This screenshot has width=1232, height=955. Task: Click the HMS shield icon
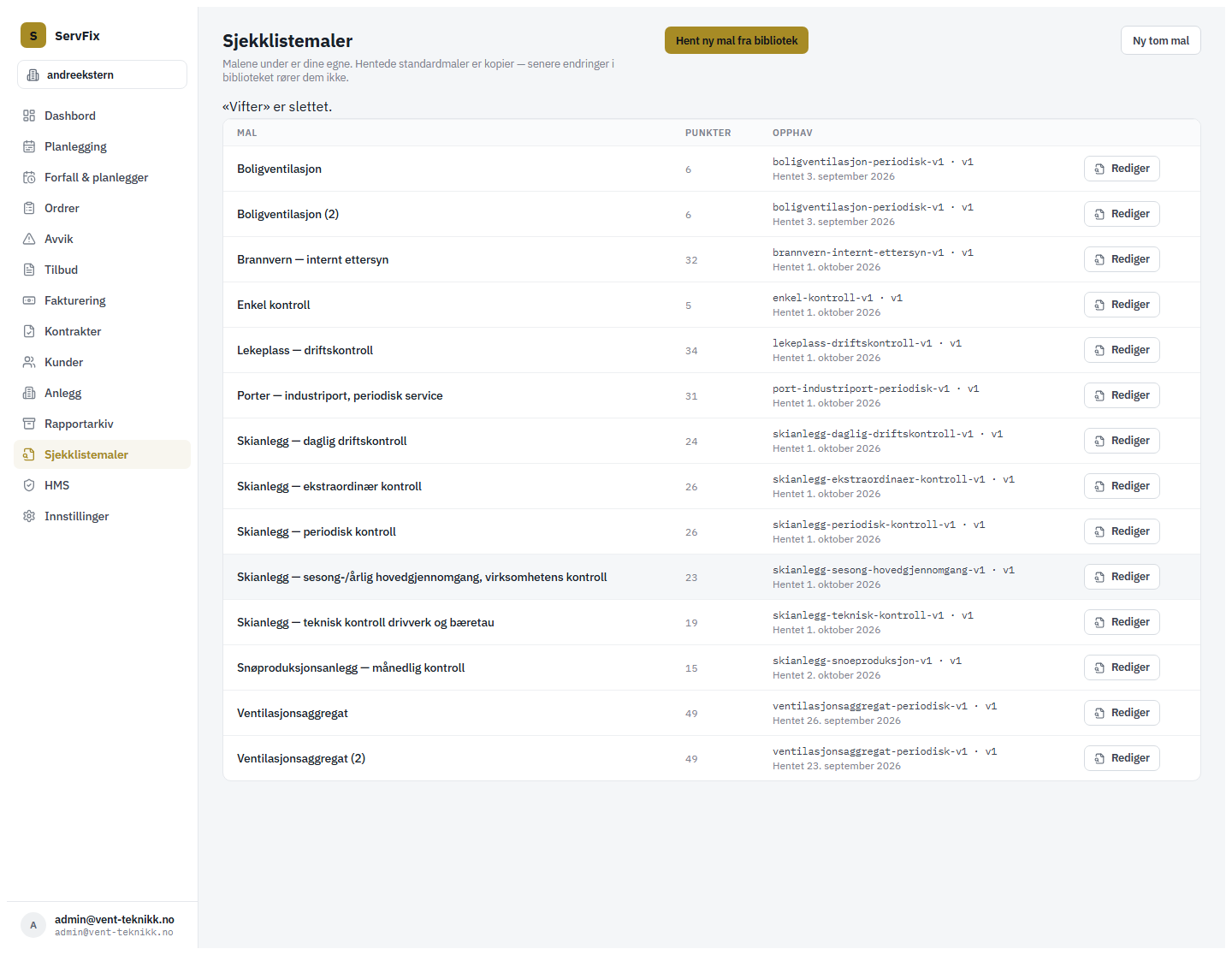click(x=29, y=485)
